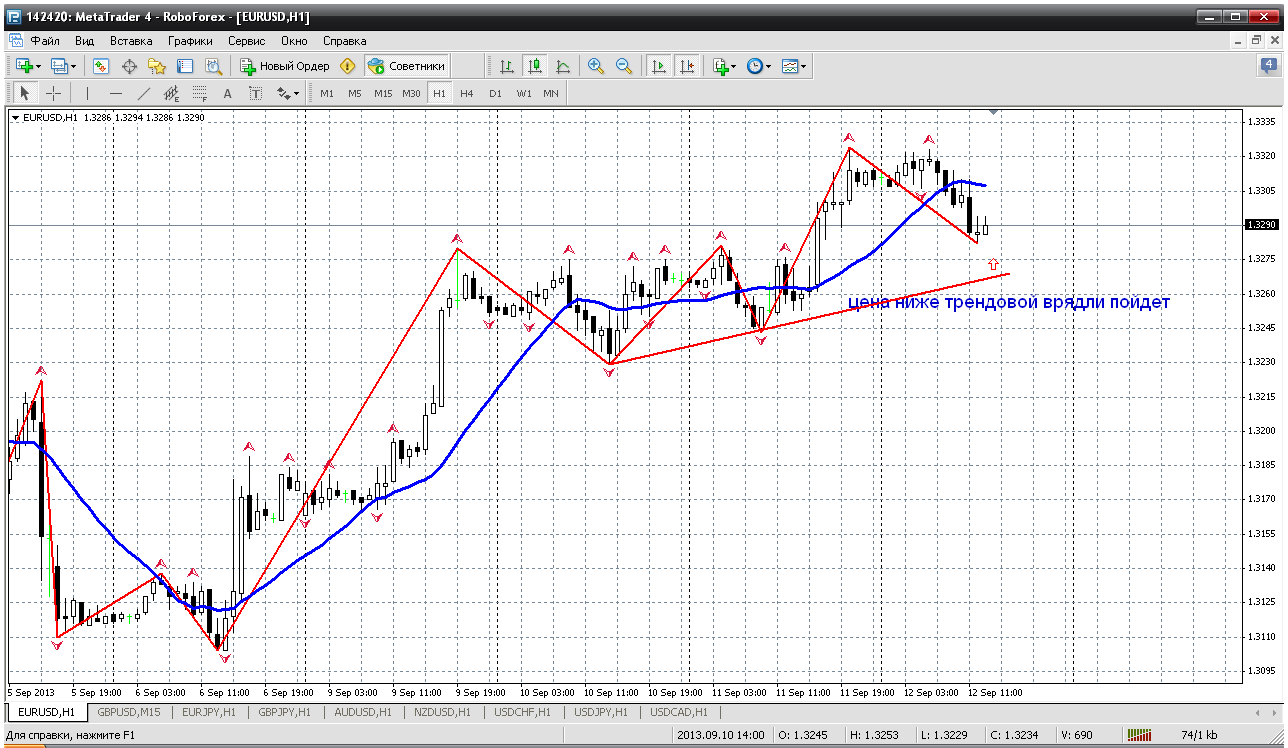Open the Графики menu

pos(190,41)
